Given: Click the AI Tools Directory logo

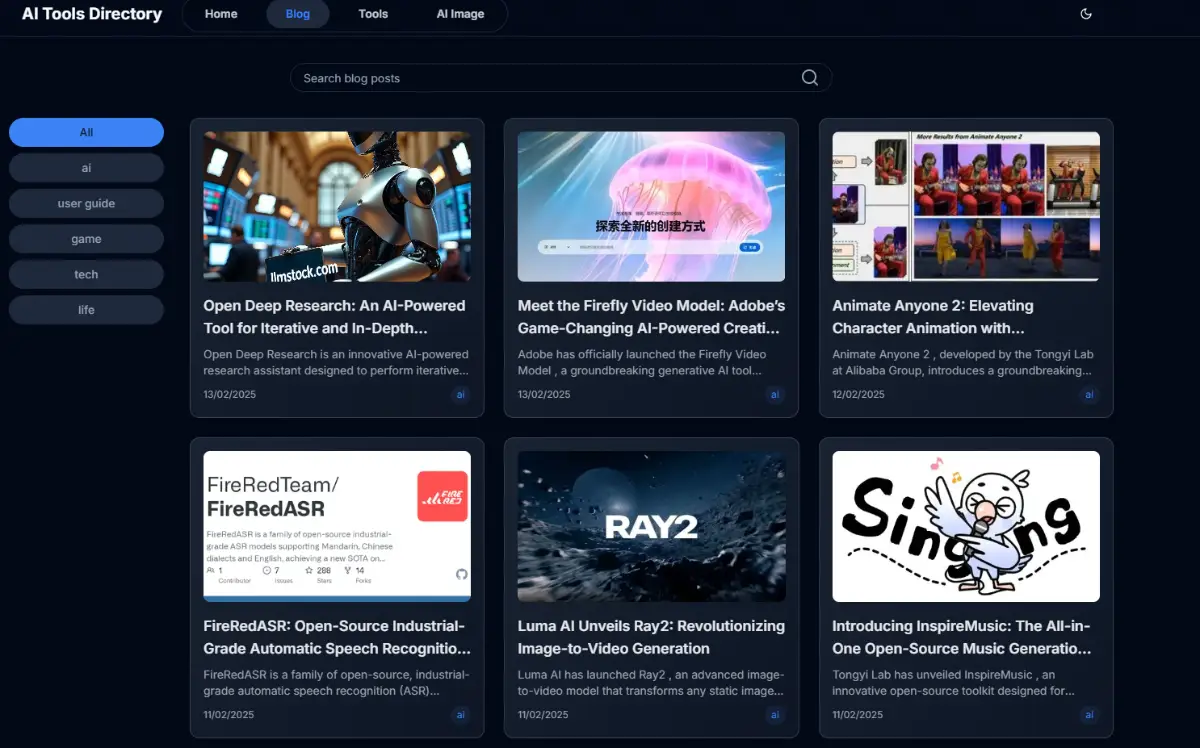Looking at the screenshot, I should pyautogui.click(x=92, y=14).
